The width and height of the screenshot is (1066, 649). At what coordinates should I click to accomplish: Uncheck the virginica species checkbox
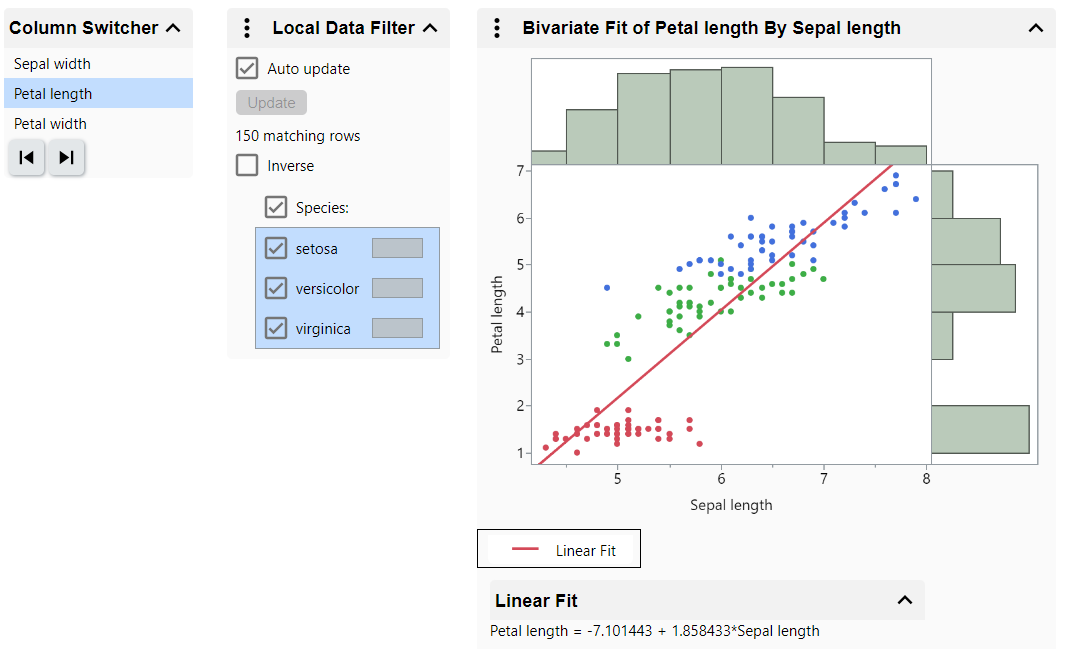coord(276,328)
